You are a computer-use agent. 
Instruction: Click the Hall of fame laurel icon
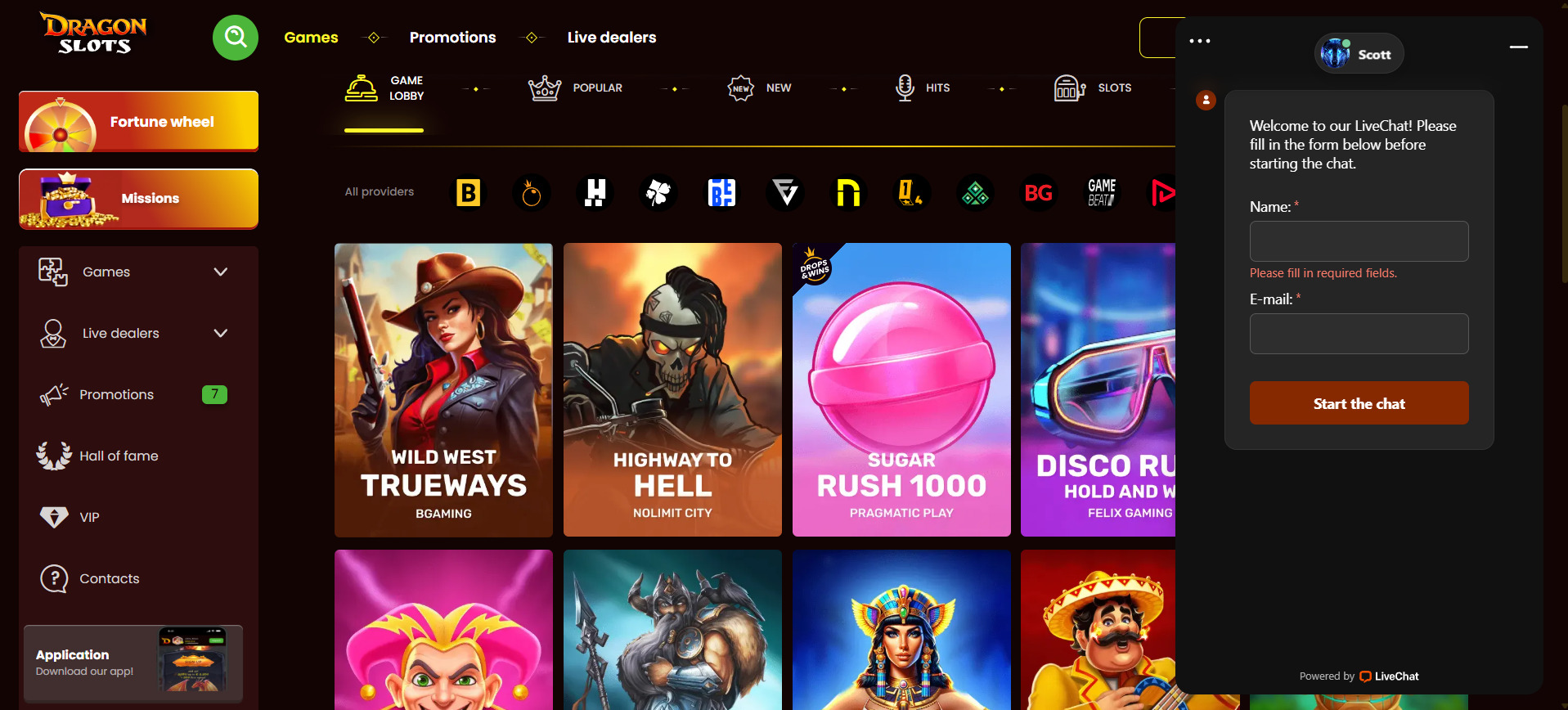(54, 456)
